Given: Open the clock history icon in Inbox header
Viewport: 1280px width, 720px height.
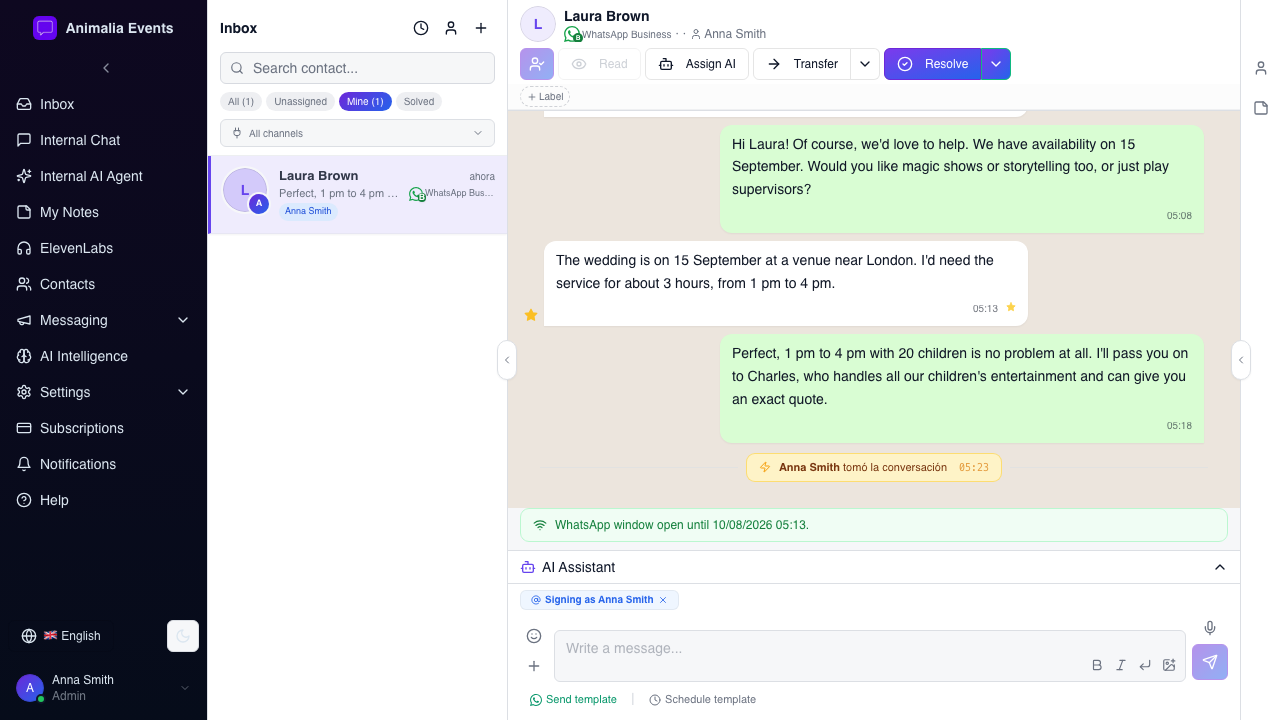Looking at the screenshot, I should click(x=421, y=28).
